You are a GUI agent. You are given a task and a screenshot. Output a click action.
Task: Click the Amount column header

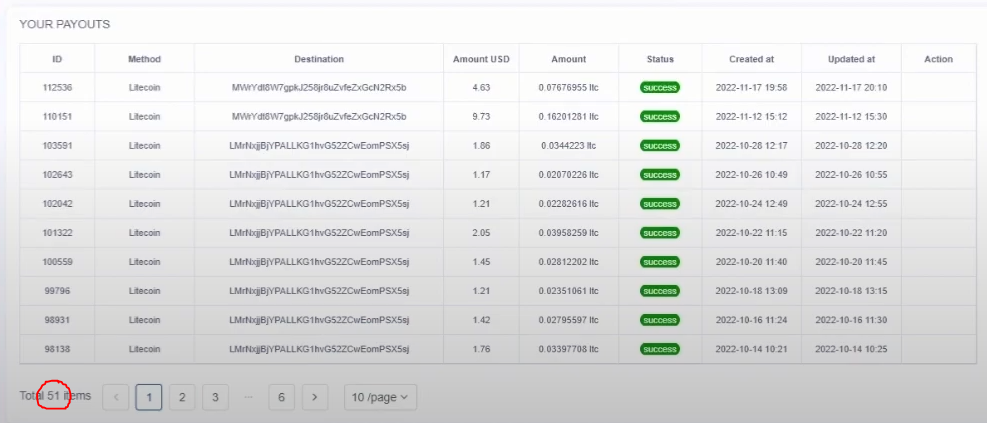(x=568, y=59)
